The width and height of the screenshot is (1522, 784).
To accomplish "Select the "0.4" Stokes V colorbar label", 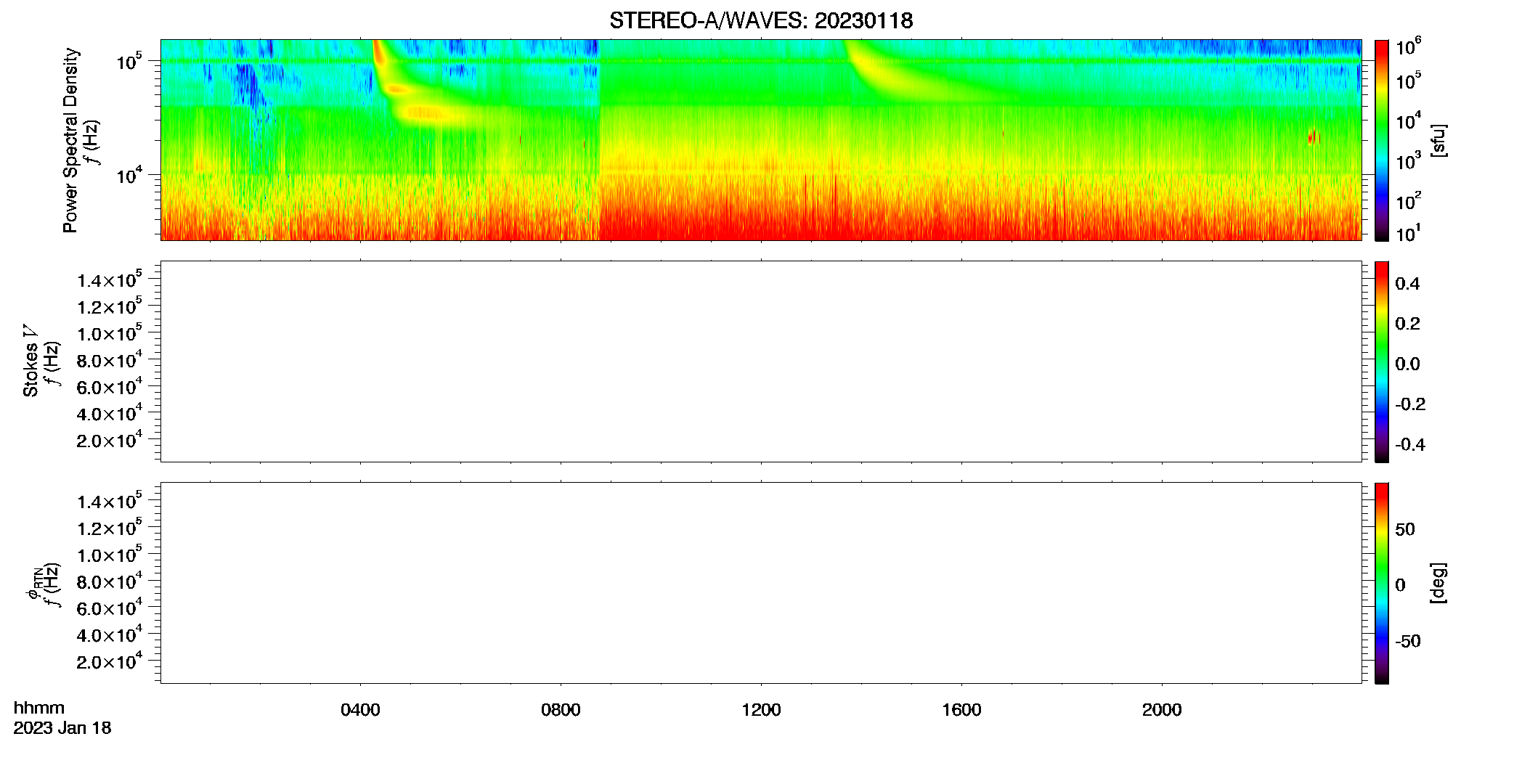I will click(x=1407, y=284).
